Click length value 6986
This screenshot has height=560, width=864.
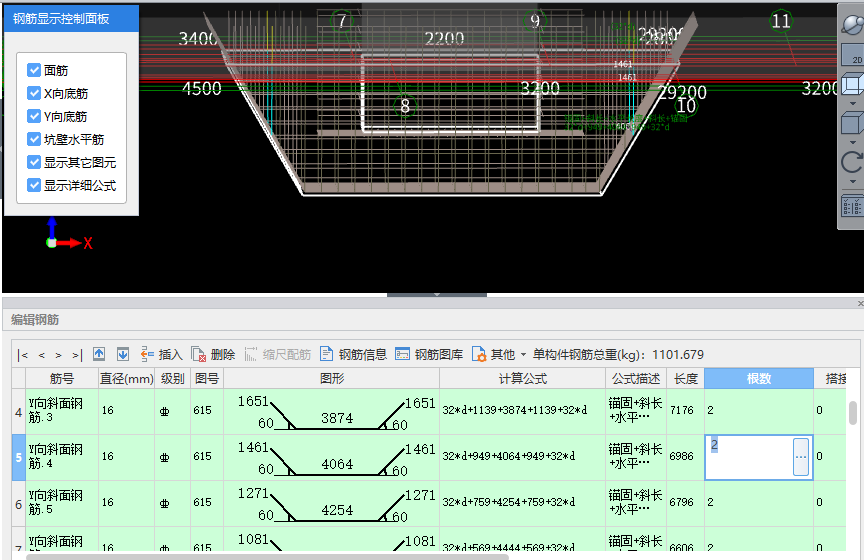click(x=682, y=456)
